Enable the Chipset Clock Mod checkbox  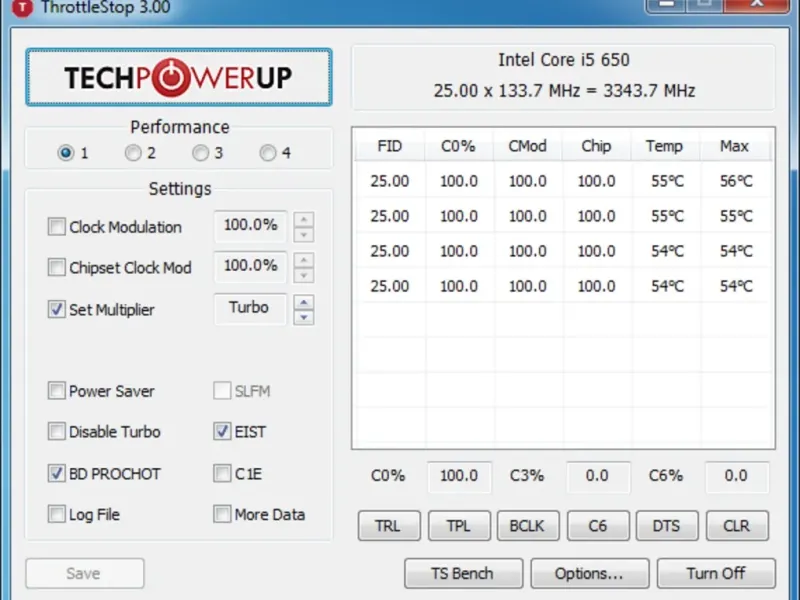(x=57, y=267)
